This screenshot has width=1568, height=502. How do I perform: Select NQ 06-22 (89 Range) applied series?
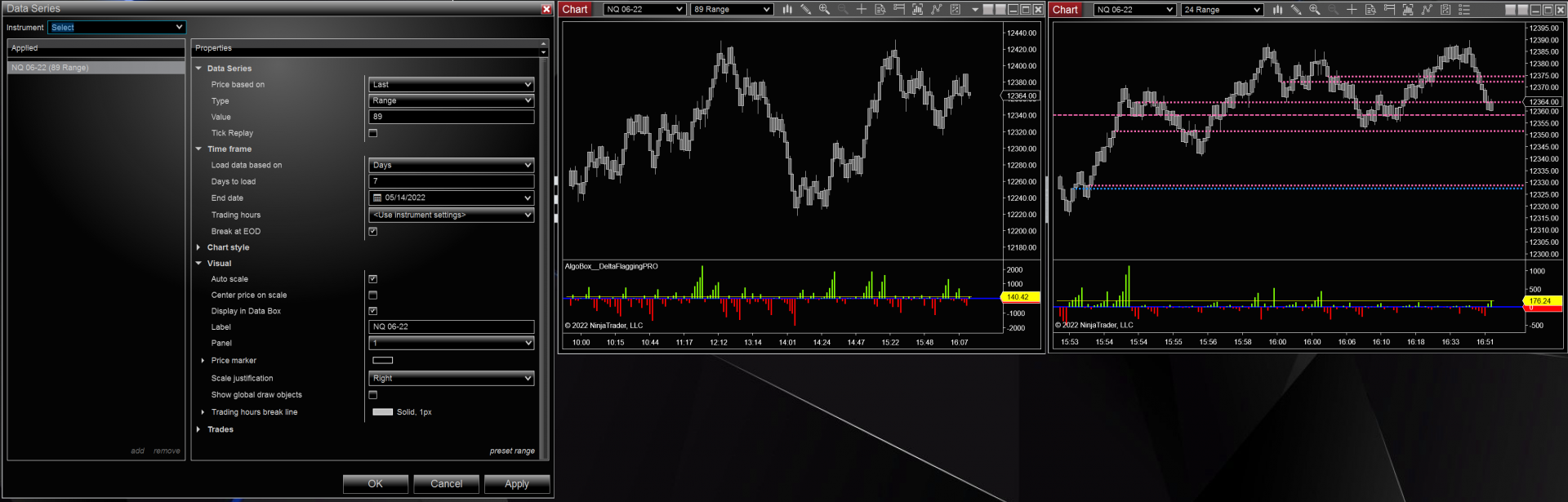96,68
